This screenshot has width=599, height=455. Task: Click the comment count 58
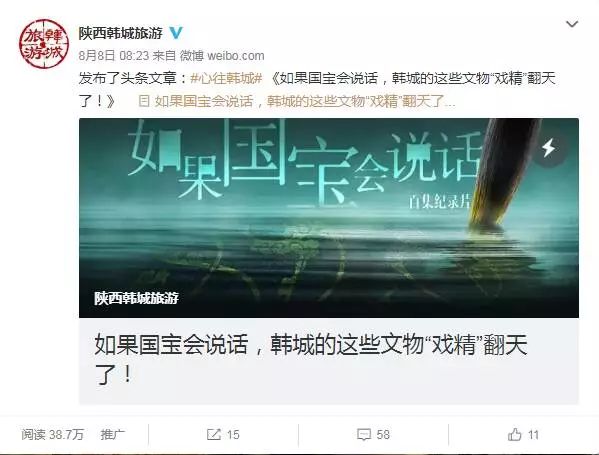(383, 434)
